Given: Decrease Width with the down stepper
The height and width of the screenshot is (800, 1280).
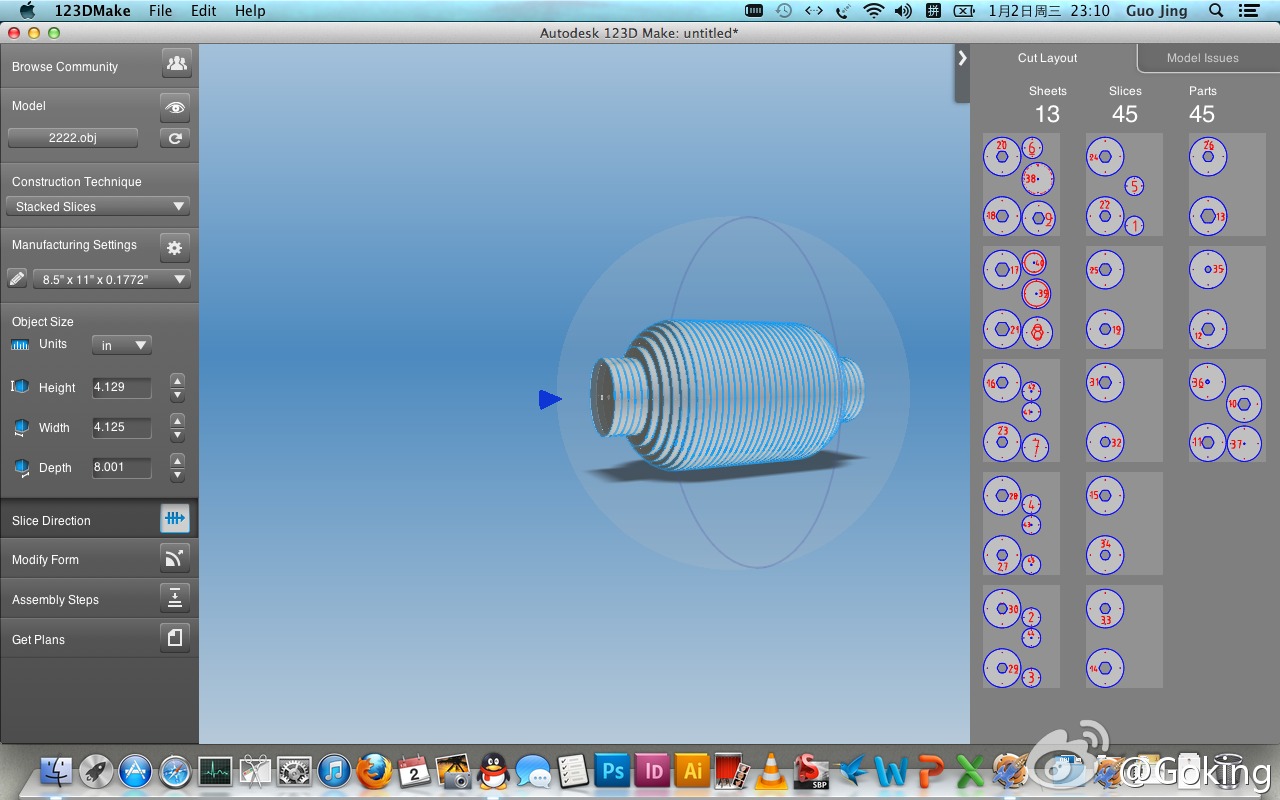Looking at the screenshot, I should click(x=177, y=435).
